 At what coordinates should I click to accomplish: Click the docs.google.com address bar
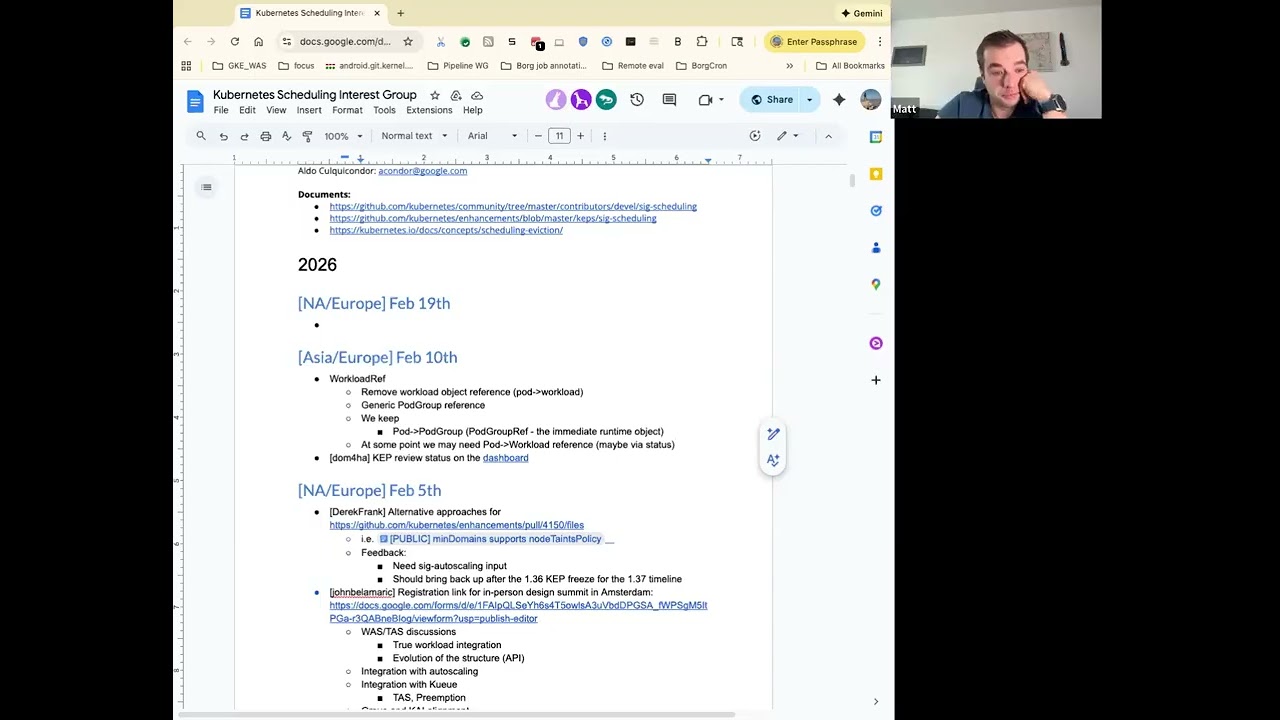click(346, 42)
